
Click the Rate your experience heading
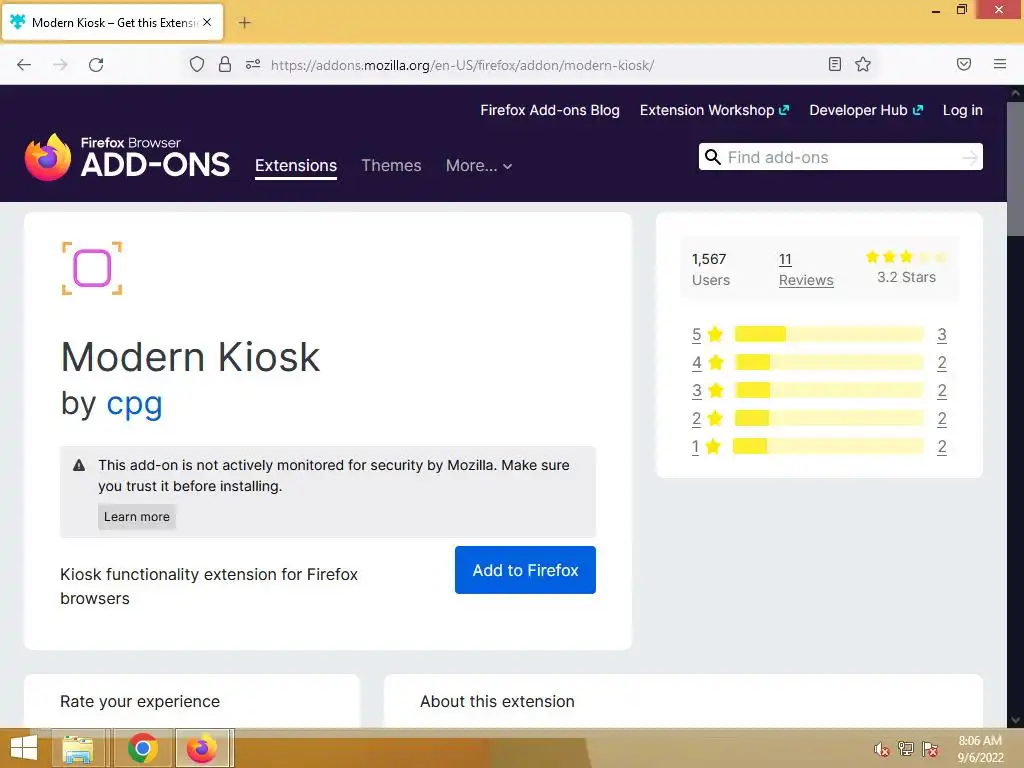[140, 701]
